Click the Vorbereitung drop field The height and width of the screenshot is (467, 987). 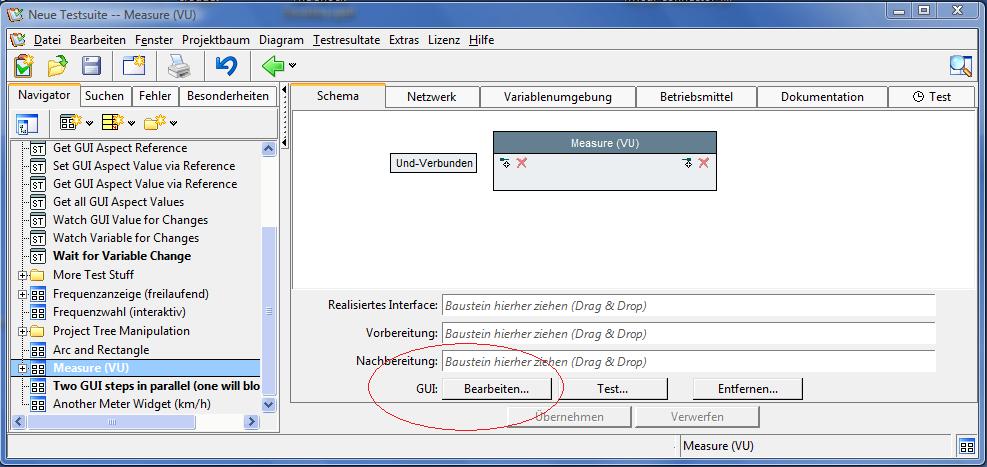click(688, 333)
